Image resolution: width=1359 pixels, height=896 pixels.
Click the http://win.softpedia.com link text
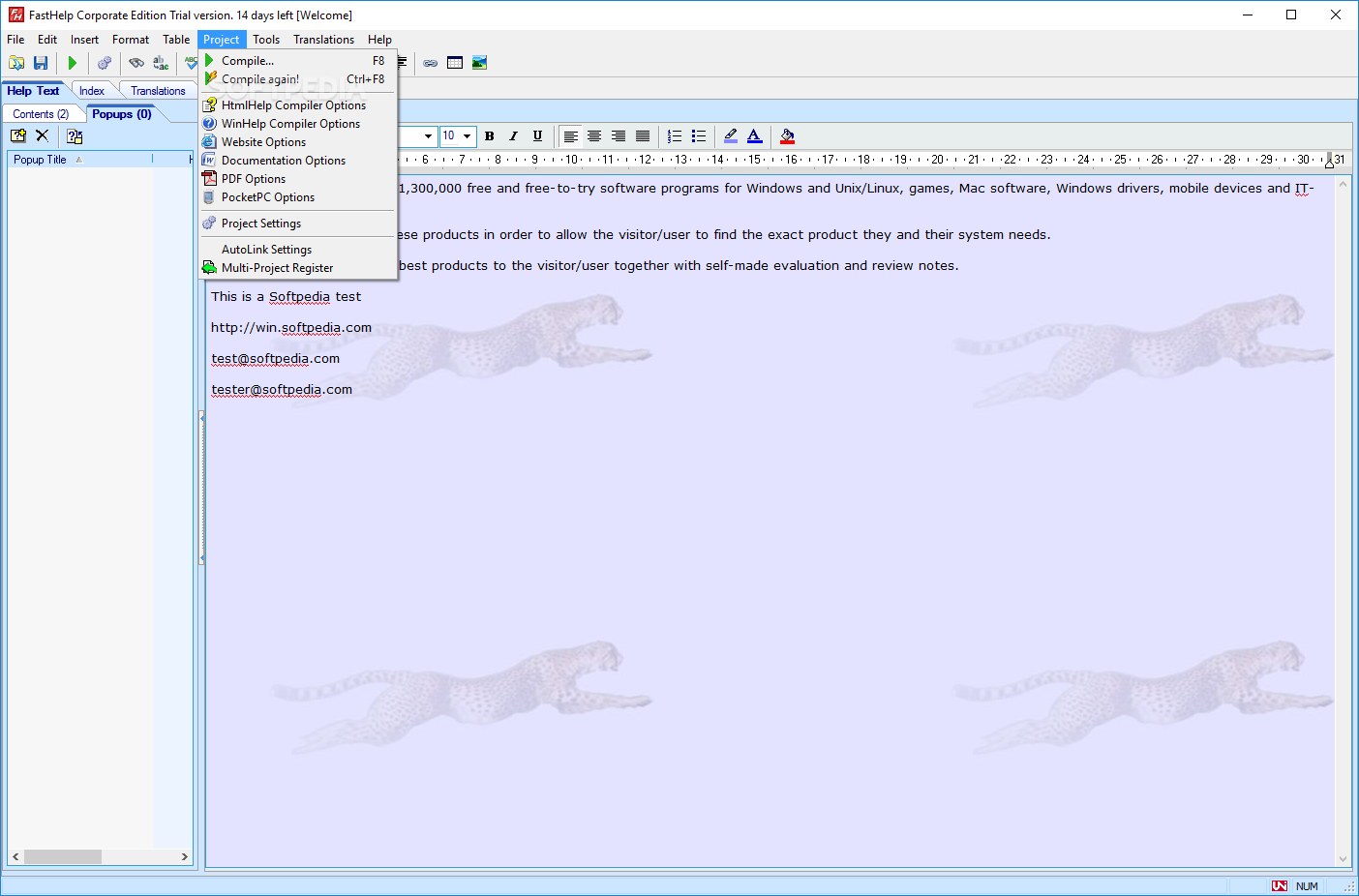[x=291, y=328]
